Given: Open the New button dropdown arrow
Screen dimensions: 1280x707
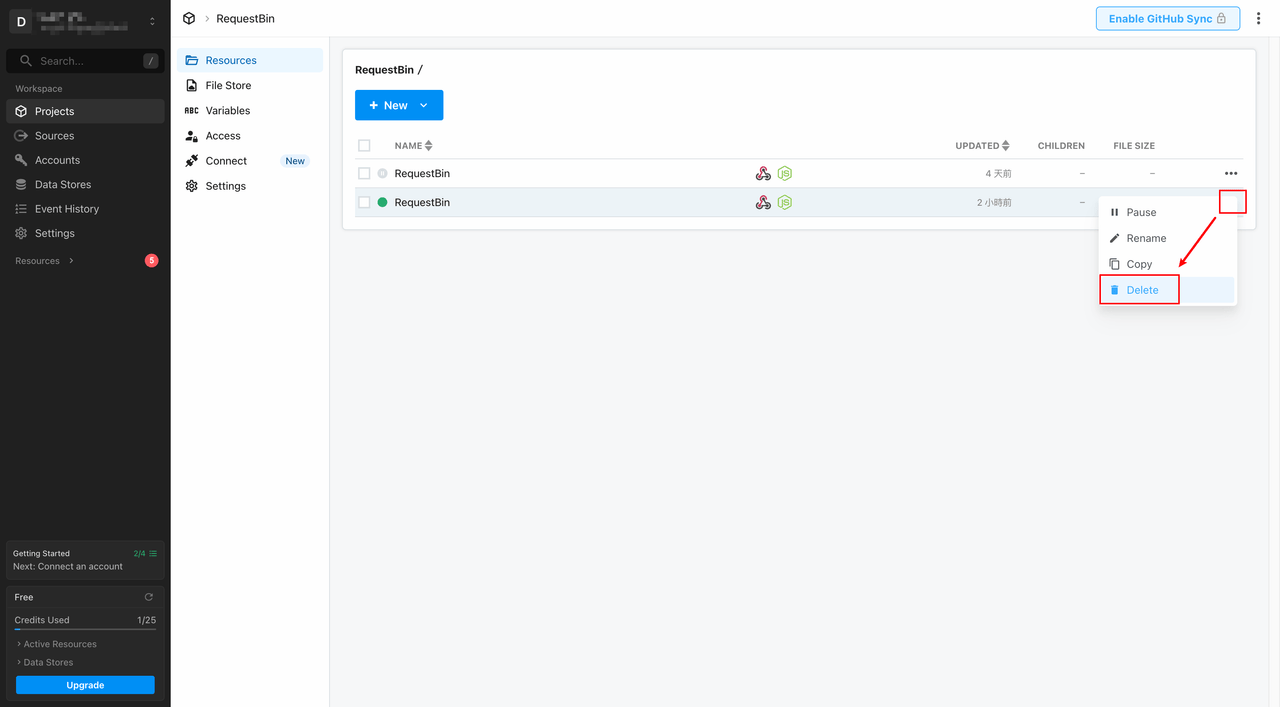Looking at the screenshot, I should pos(424,105).
